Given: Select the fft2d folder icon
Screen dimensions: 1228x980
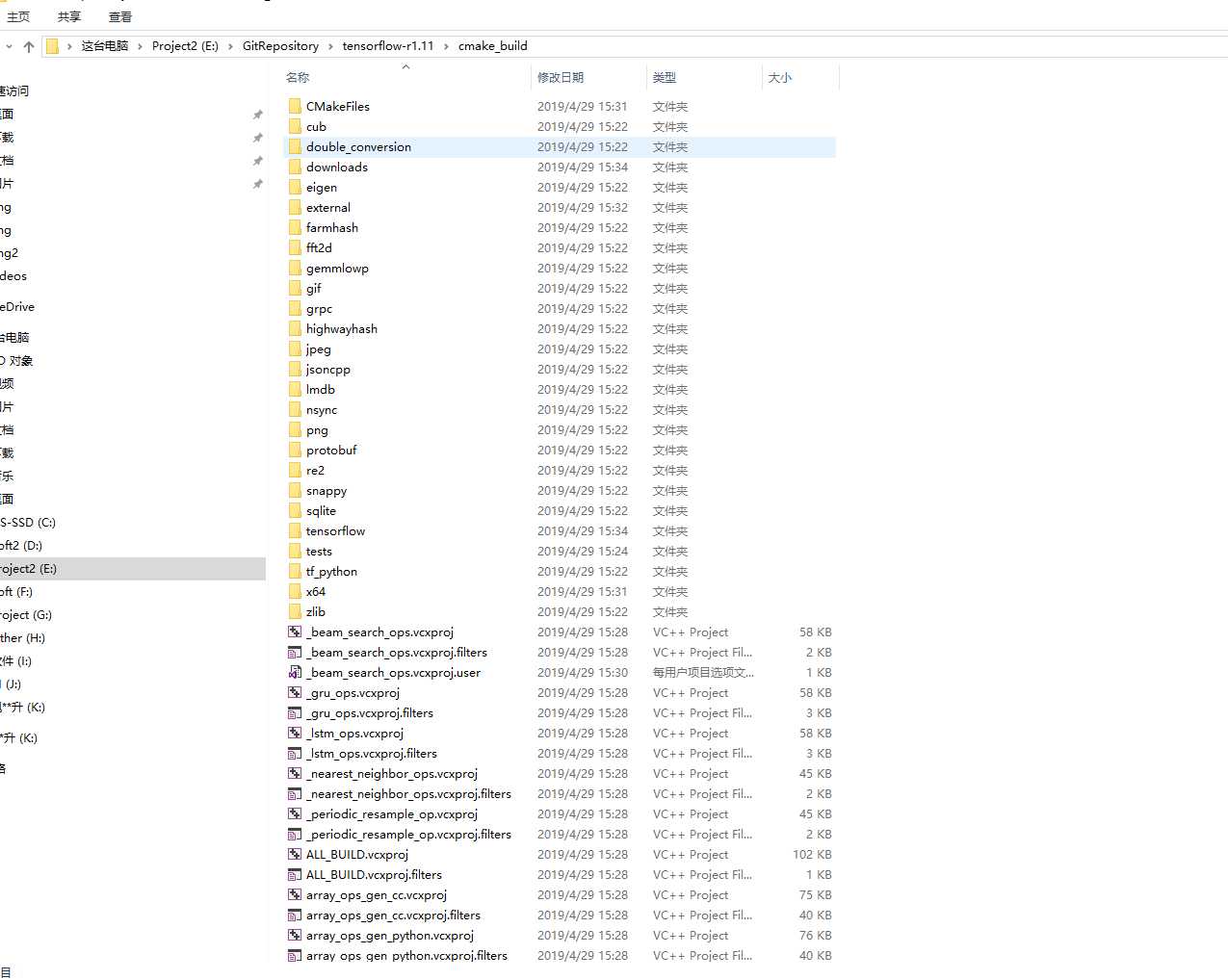Looking at the screenshot, I should click(295, 247).
